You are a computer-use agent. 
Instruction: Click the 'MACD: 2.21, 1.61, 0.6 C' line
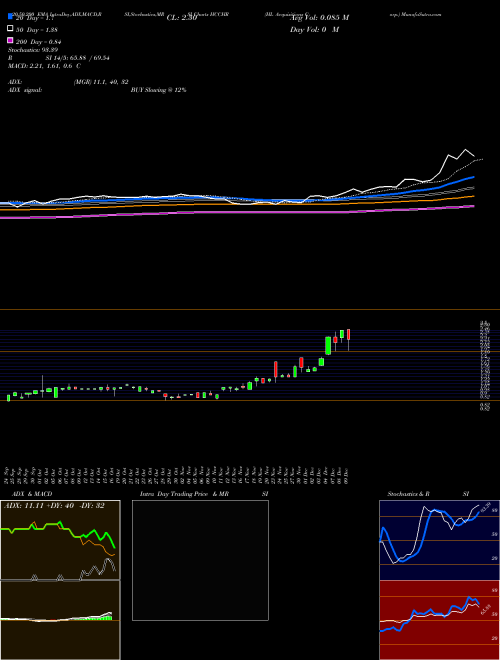(44, 66)
